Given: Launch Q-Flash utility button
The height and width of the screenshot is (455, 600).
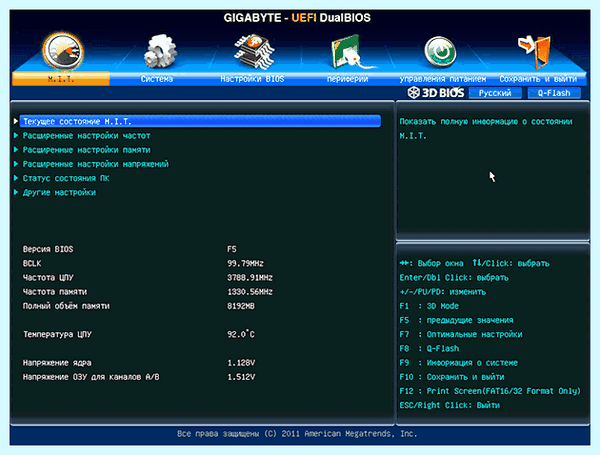Looking at the screenshot, I should pyautogui.click(x=554, y=93).
